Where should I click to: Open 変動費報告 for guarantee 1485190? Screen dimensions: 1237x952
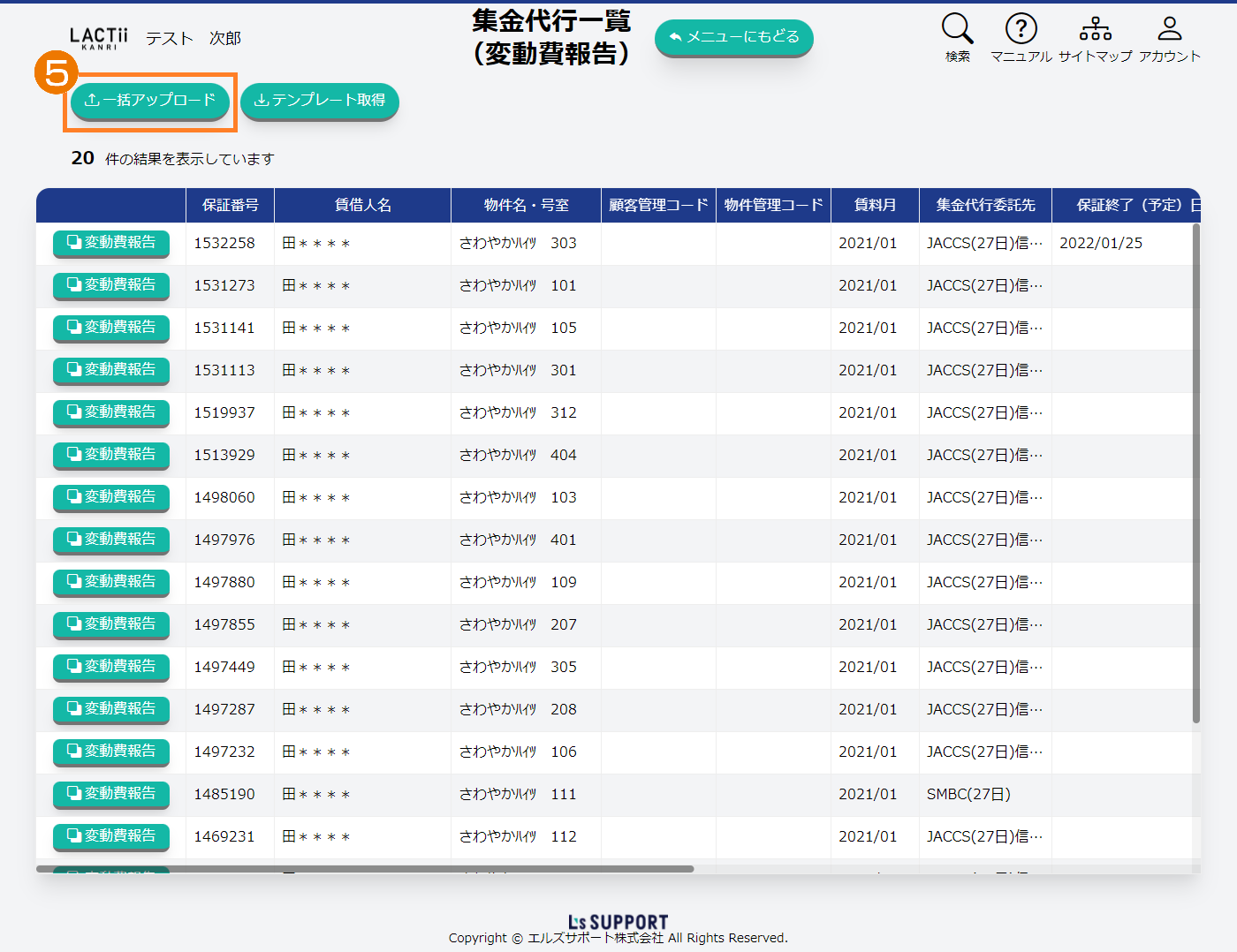tap(111, 794)
